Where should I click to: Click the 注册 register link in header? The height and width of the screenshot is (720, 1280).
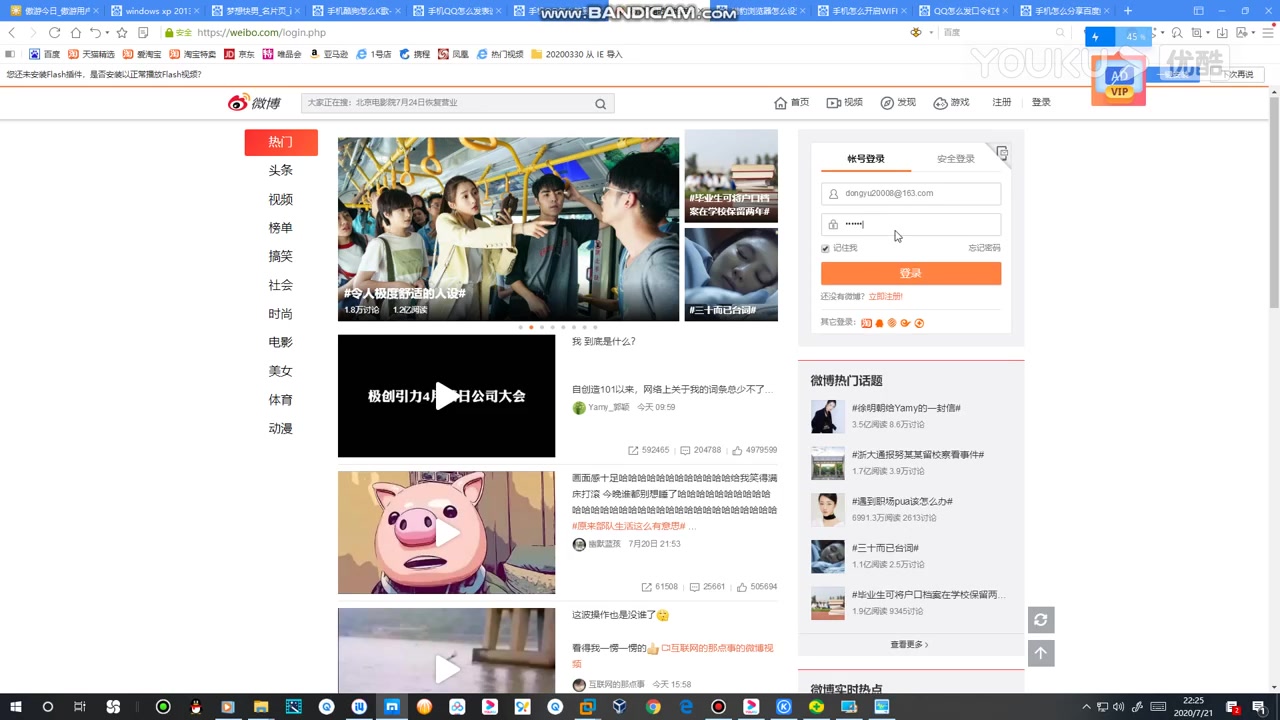(x=1001, y=102)
